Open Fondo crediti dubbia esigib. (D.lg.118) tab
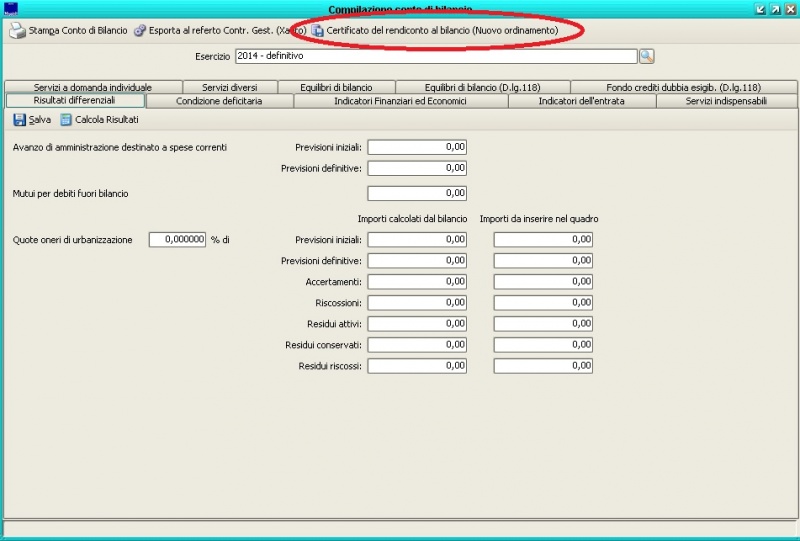 pos(683,87)
